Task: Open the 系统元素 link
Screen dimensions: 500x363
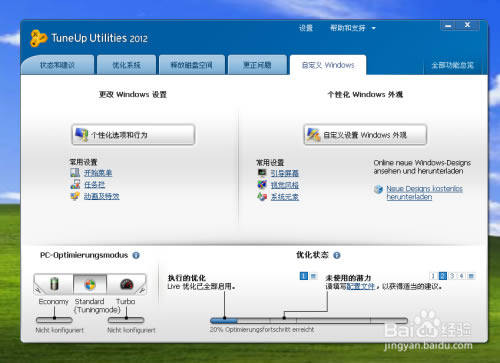Action: (284, 197)
